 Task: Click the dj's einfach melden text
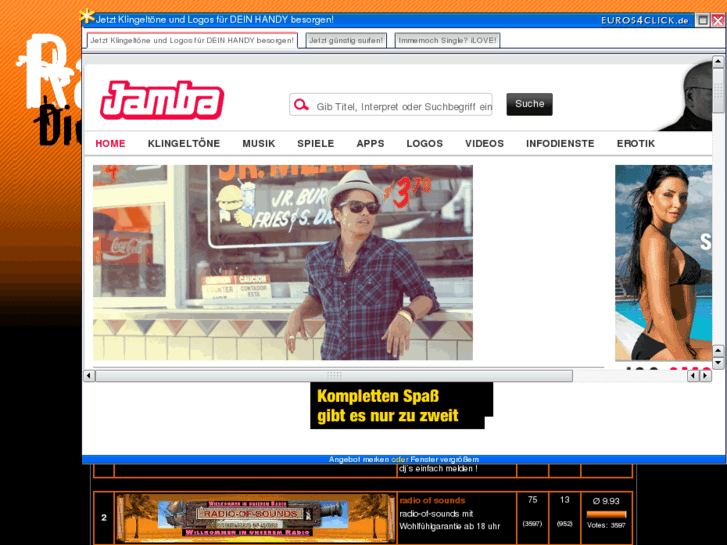pyautogui.click(x=438, y=468)
